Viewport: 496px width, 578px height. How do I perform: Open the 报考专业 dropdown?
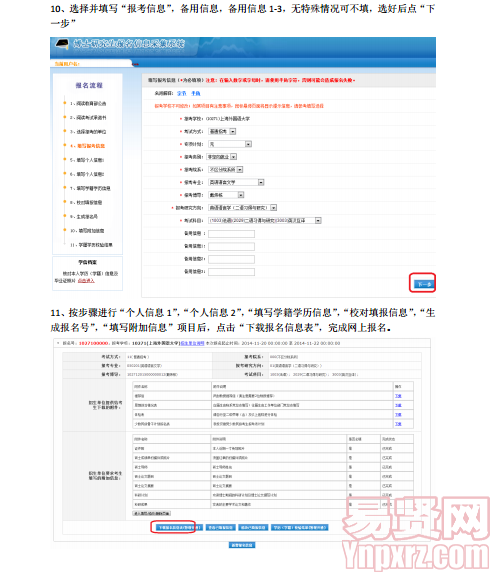pos(236,182)
